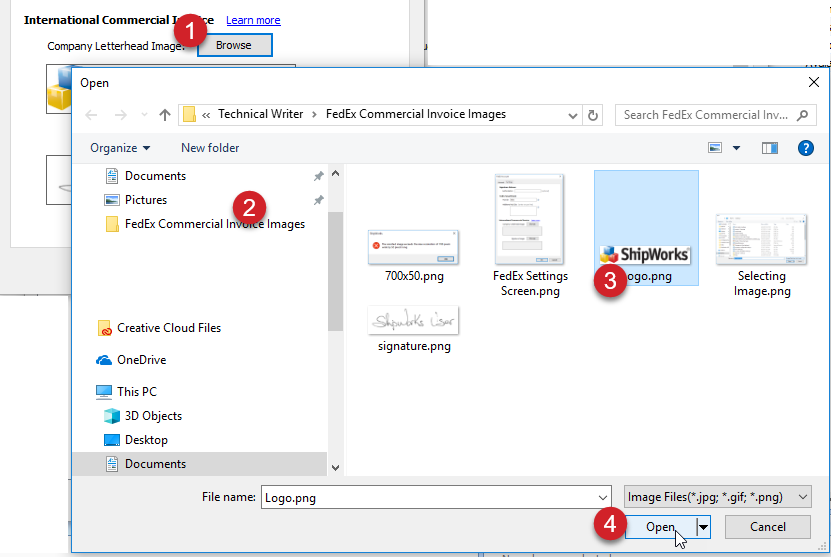Click the Forward navigation arrow
This screenshot has width=831, height=557.
[121, 114]
